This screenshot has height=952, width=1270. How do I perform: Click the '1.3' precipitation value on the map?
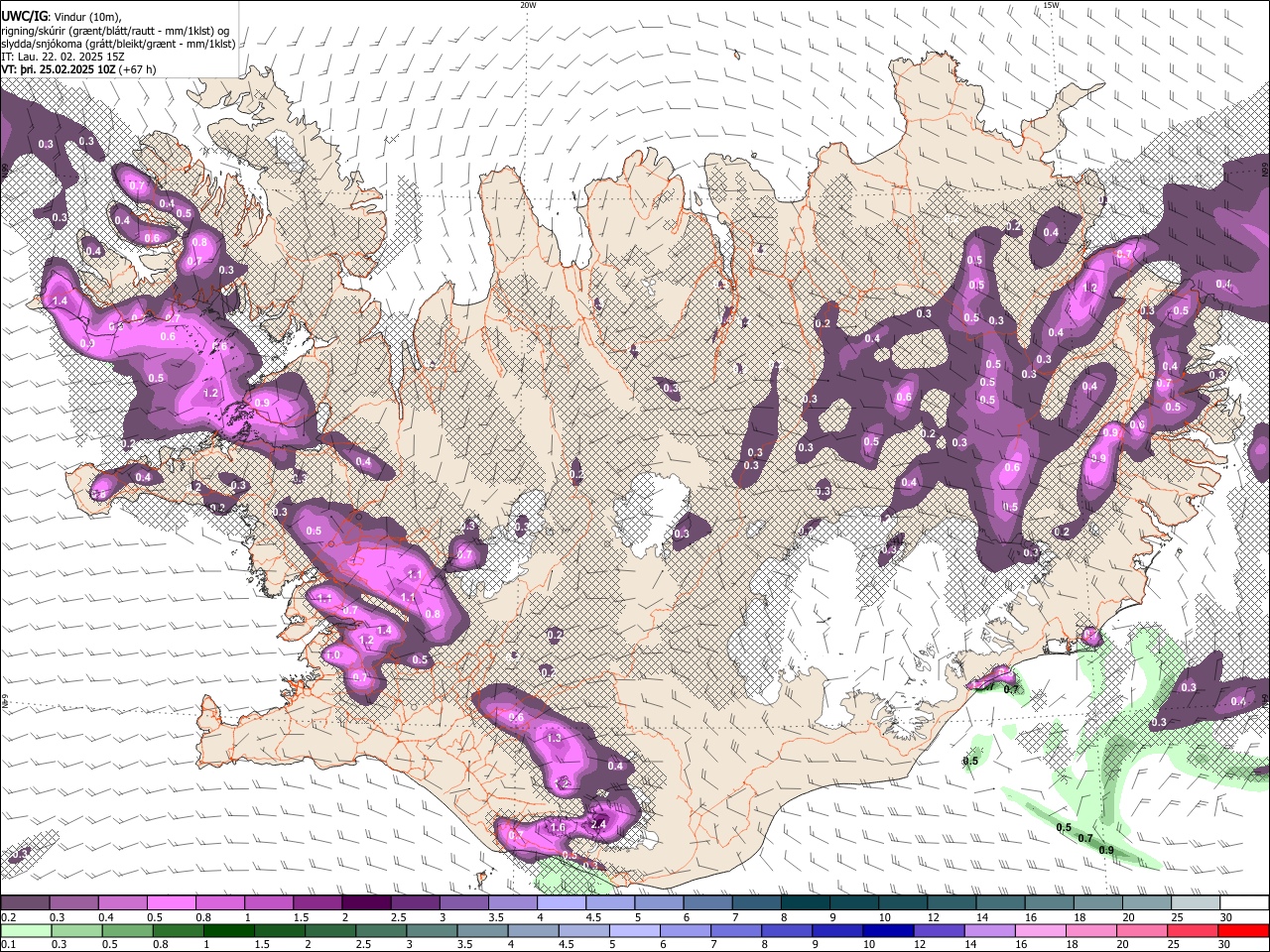pos(554,739)
